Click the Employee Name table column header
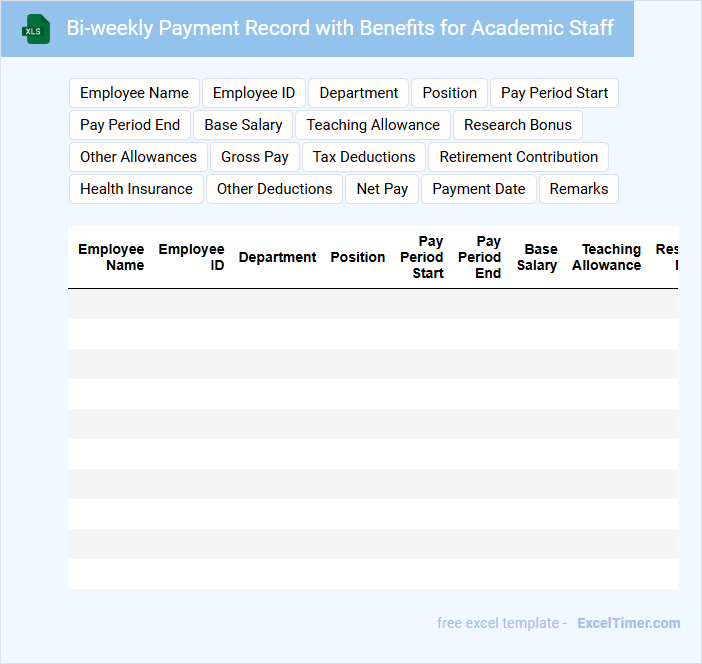Screen dimensions: 702x664 111,257
